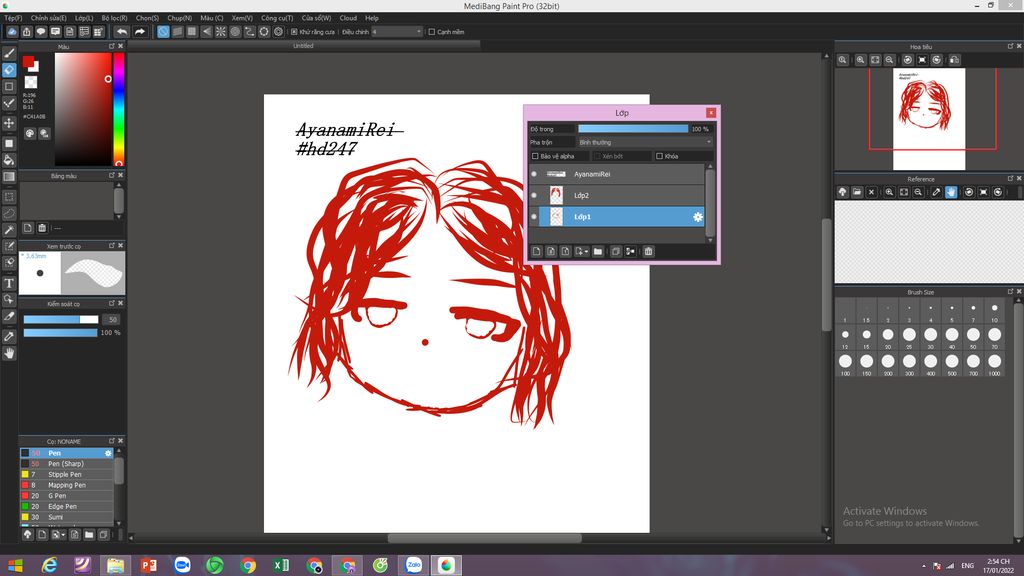The width and height of the screenshot is (1024, 576).
Task: Click the cloud save icon in the toolbar
Action: click(12, 31)
